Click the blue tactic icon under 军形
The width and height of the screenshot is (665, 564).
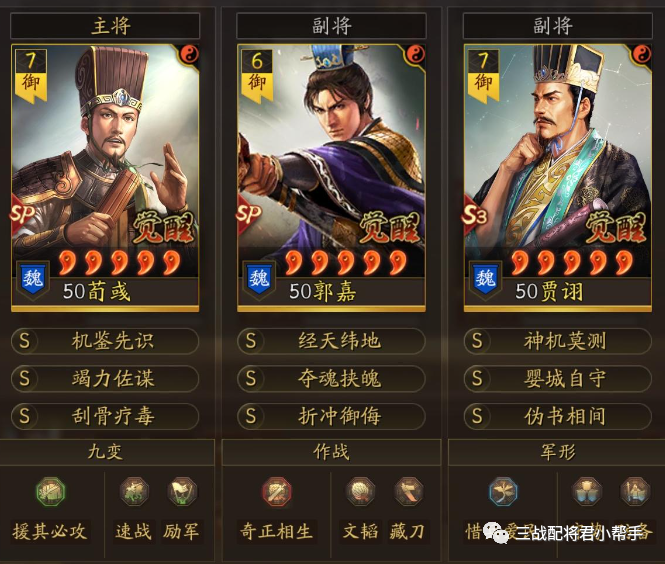pyautogui.click(x=503, y=491)
